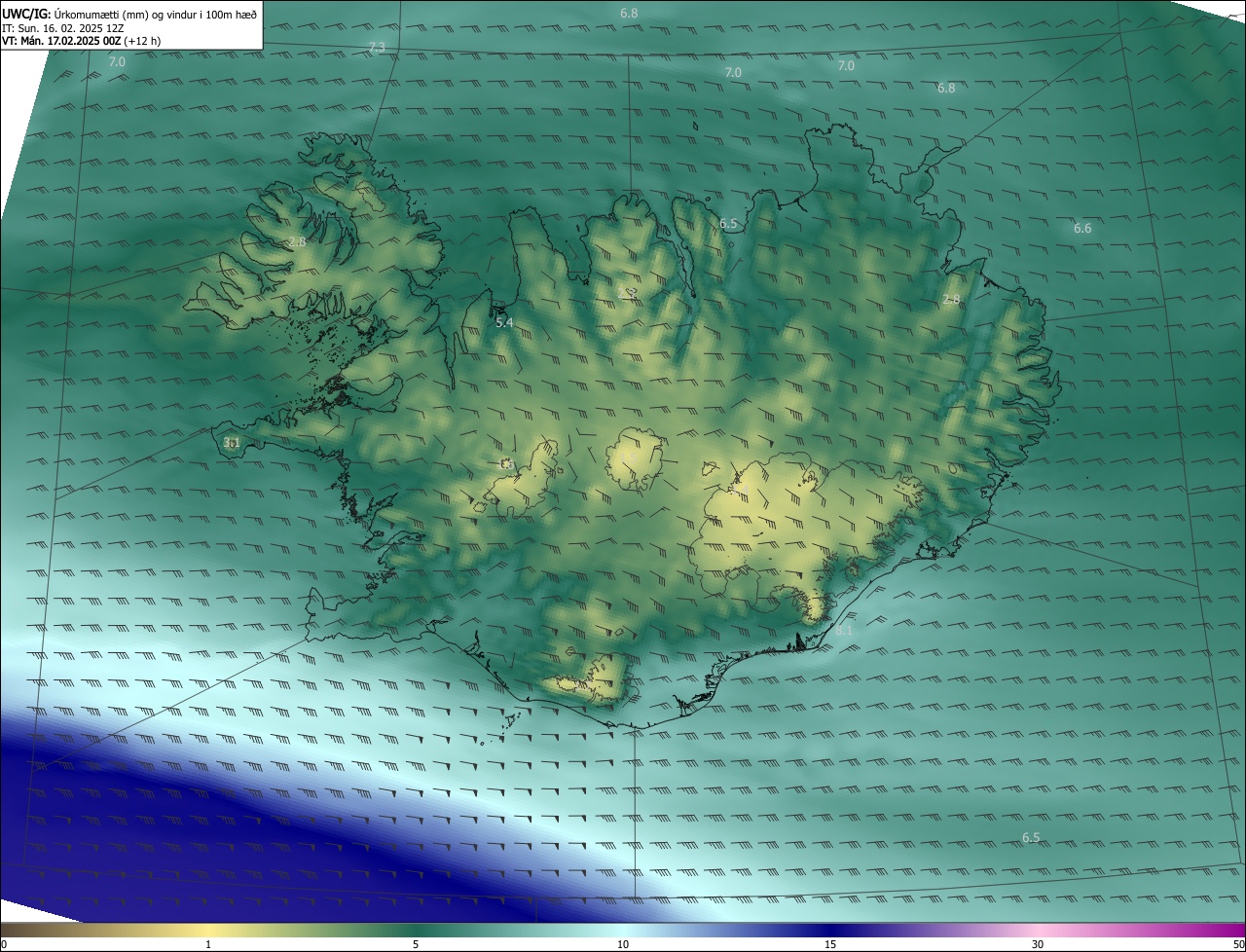1246x952 pixels.
Task: Click the 2.8 value label in the eastern highlands
Action: click(951, 300)
